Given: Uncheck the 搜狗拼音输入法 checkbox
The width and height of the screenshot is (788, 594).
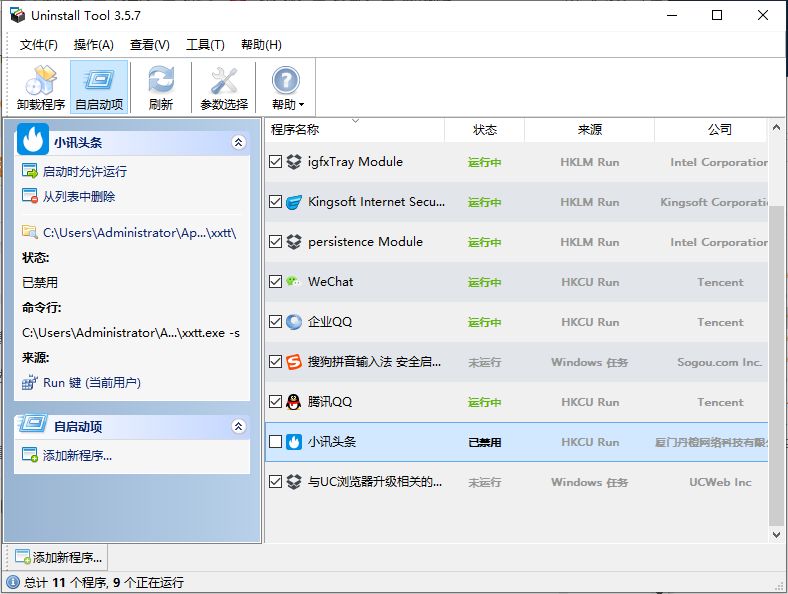Looking at the screenshot, I should [x=275, y=362].
